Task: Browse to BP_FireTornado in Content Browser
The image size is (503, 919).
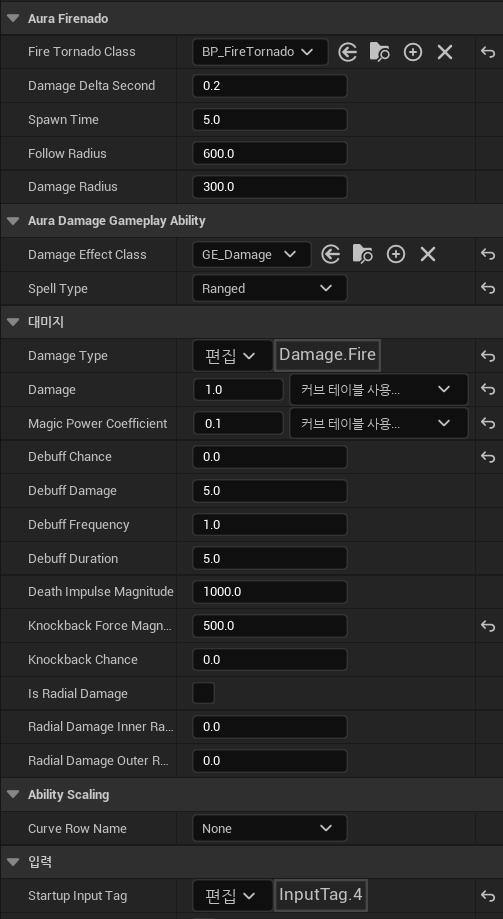Action: pyautogui.click(x=380, y=52)
